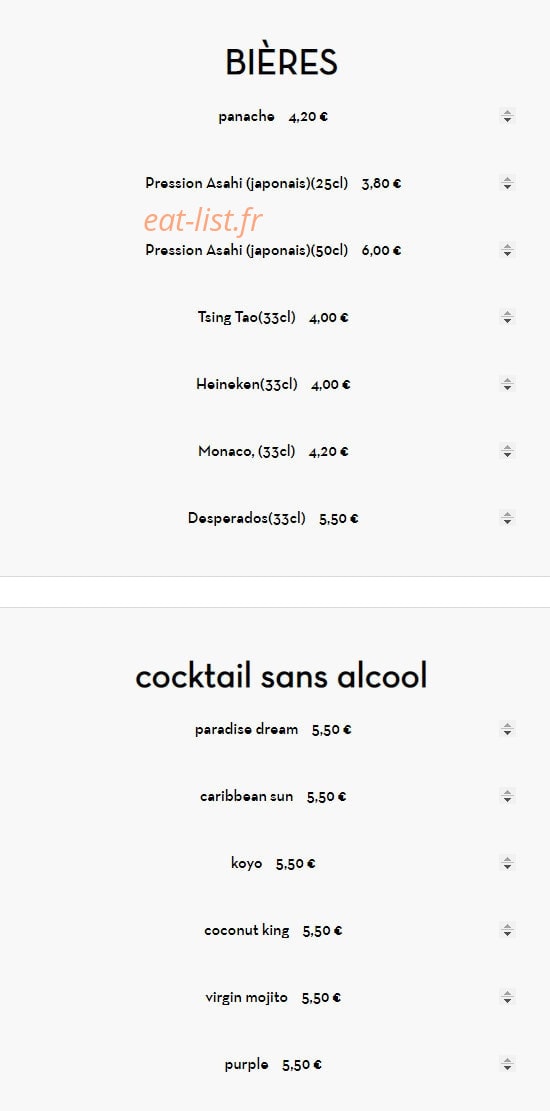Click the stepper beside paradise dream
The height and width of the screenshot is (1111, 550).
507,729
